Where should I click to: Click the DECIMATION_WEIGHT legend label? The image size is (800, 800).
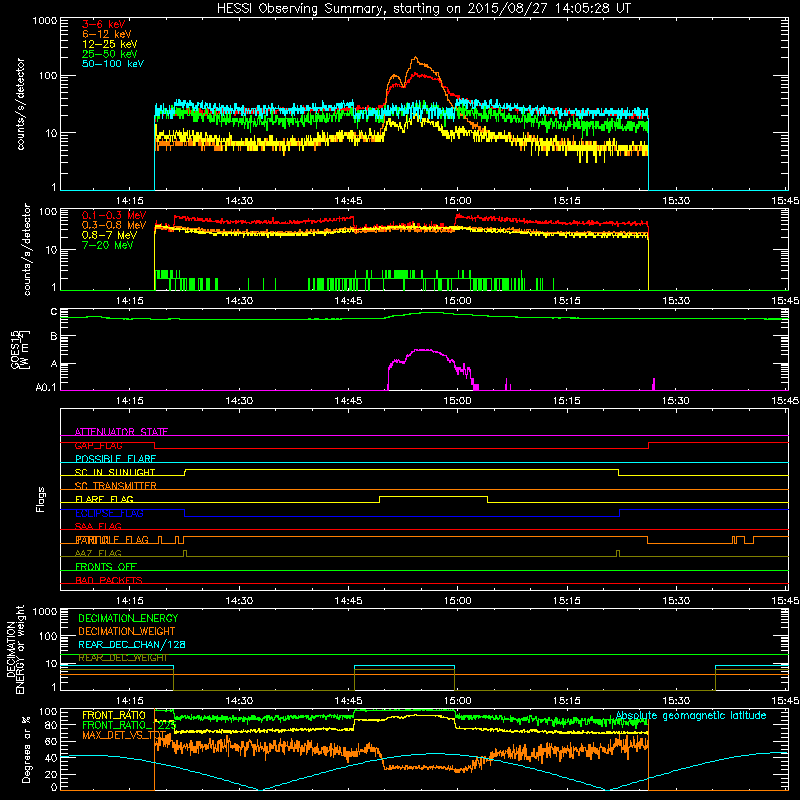point(127,632)
